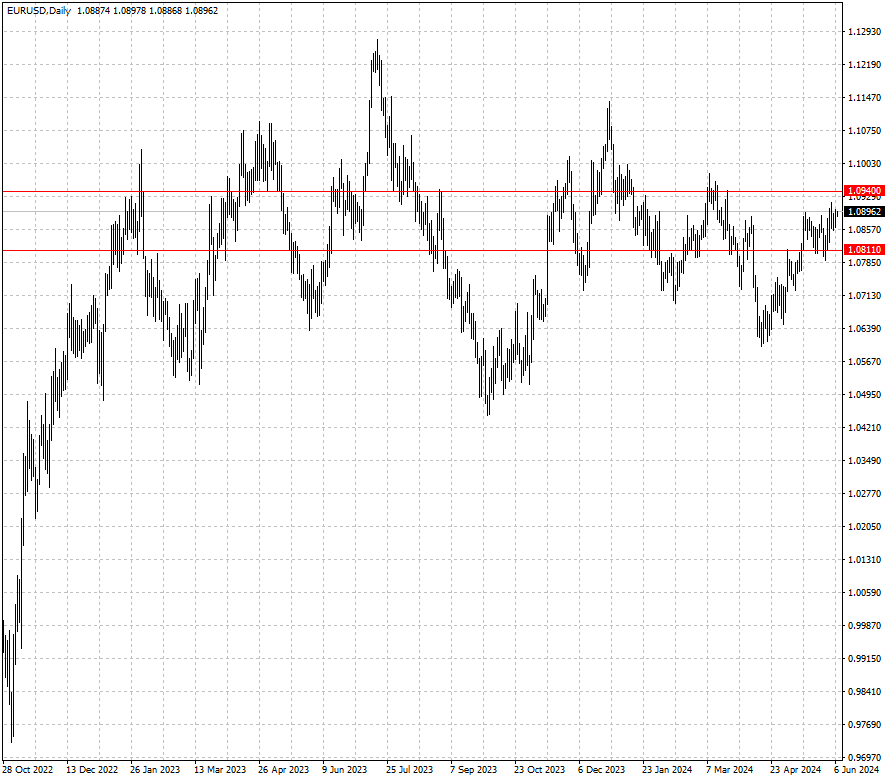The width and height of the screenshot is (888, 781).
Task: Click the EURUSD,Daily chart title text
Action: pyautogui.click(x=39, y=11)
